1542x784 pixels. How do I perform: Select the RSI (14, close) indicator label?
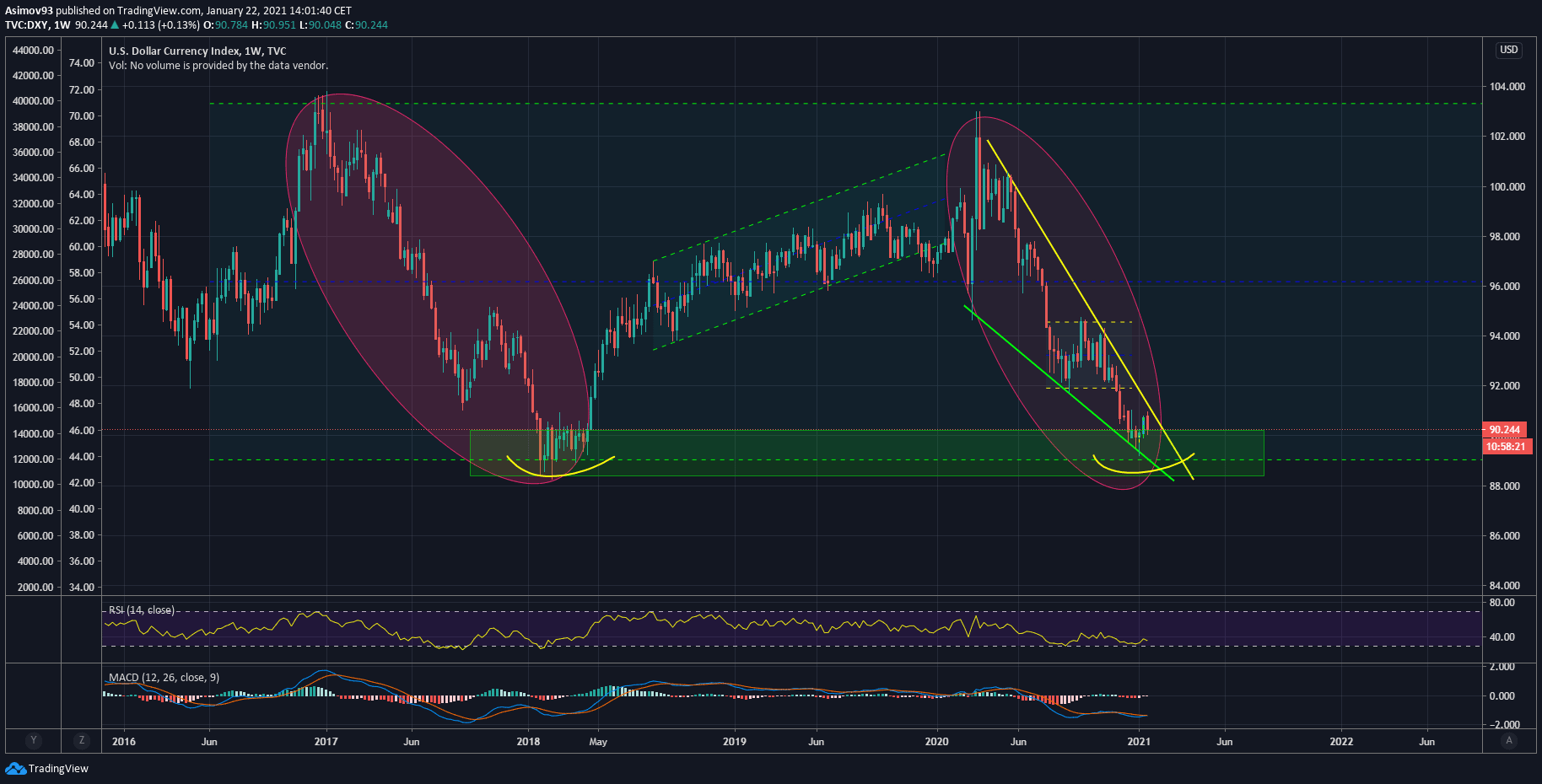(141, 609)
